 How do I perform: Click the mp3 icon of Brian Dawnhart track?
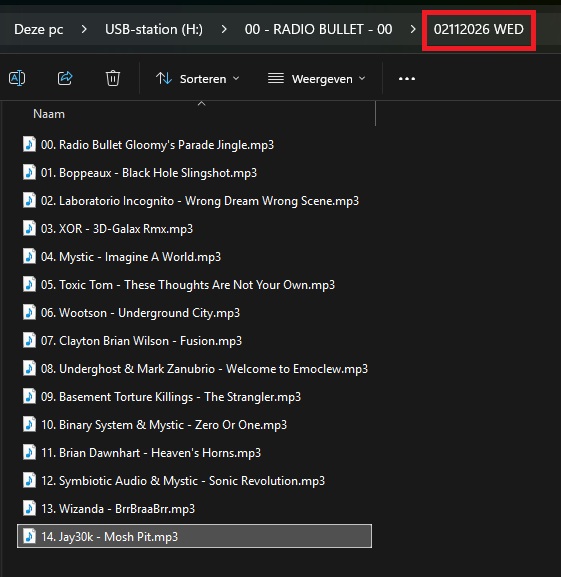tap(29, 452)
